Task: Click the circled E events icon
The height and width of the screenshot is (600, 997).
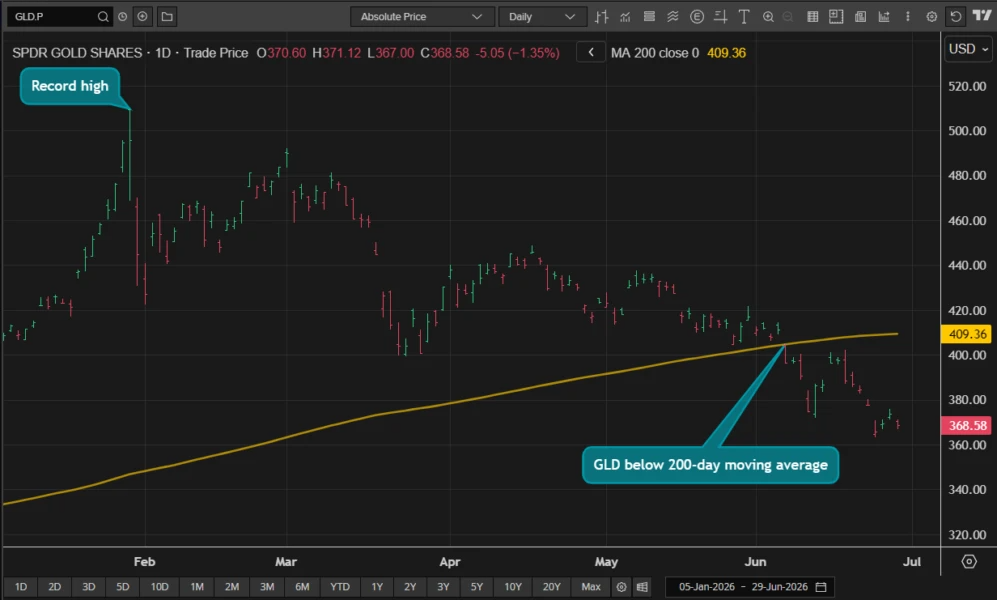Action: point(697,17)
